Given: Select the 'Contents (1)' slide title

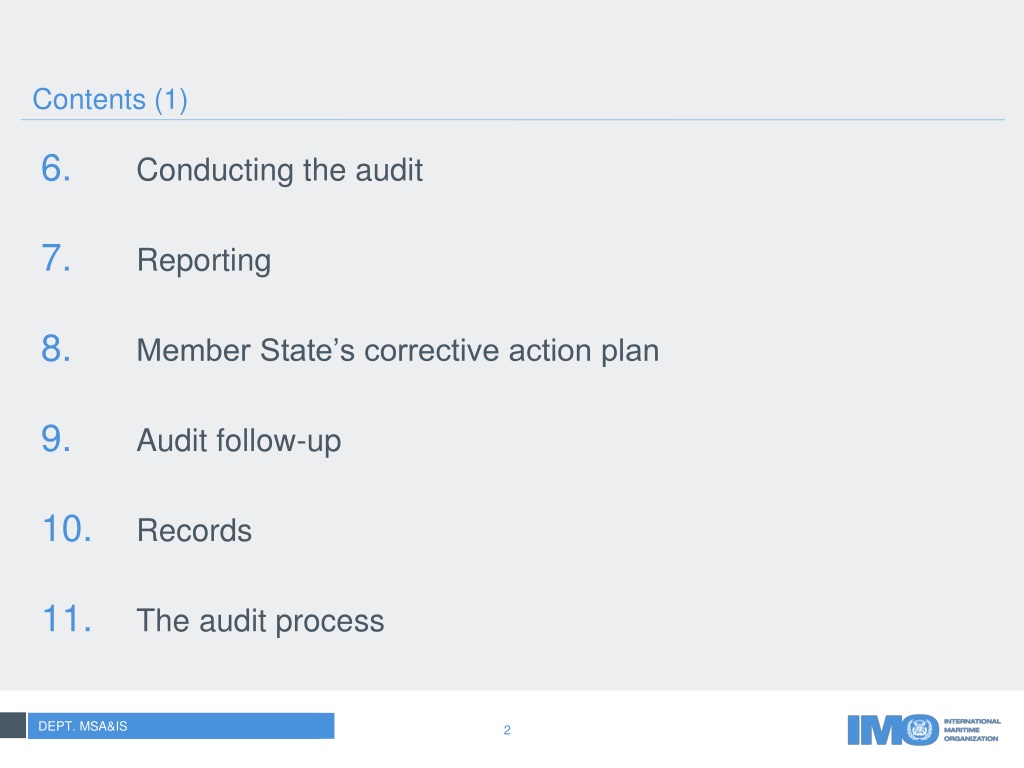Looking at the screenshot, I should (110, 100).
